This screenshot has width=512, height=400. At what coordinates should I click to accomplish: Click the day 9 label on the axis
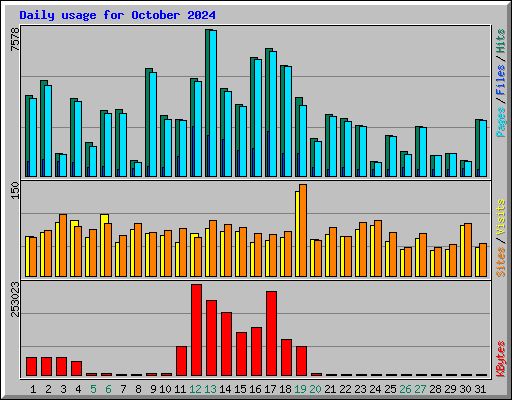click(153, 389)
